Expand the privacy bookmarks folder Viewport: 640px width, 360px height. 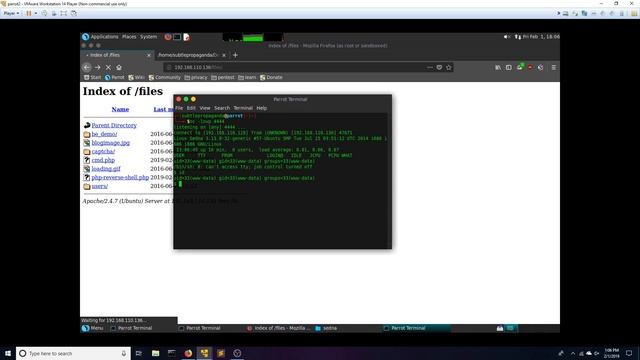click(196, 77)
